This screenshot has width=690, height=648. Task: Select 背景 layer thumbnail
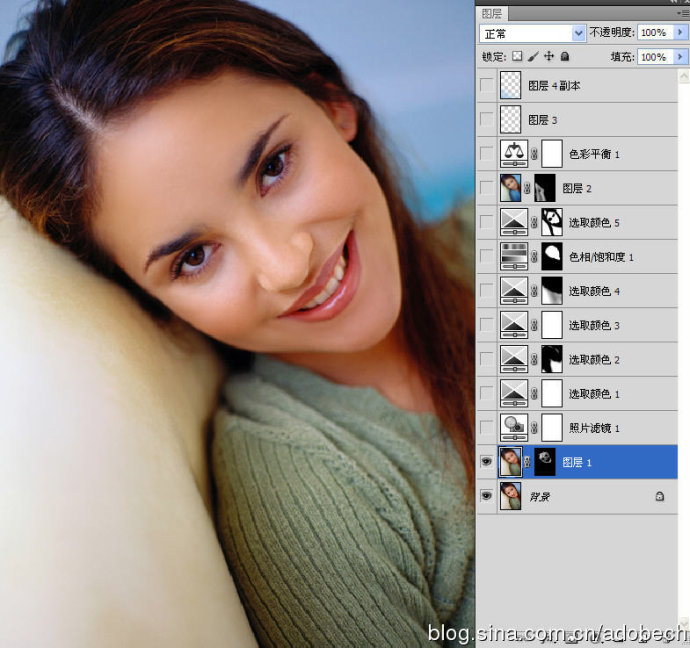click(x=510, y=496)
